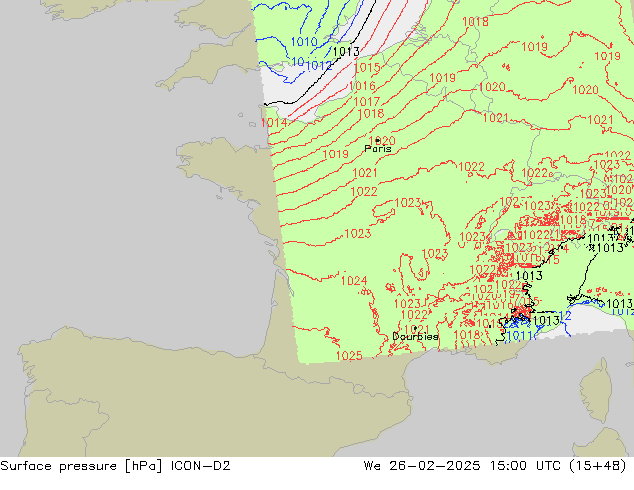Select the blue 1012 isobar label near 1013
The image size is (634, 490).
319,65
